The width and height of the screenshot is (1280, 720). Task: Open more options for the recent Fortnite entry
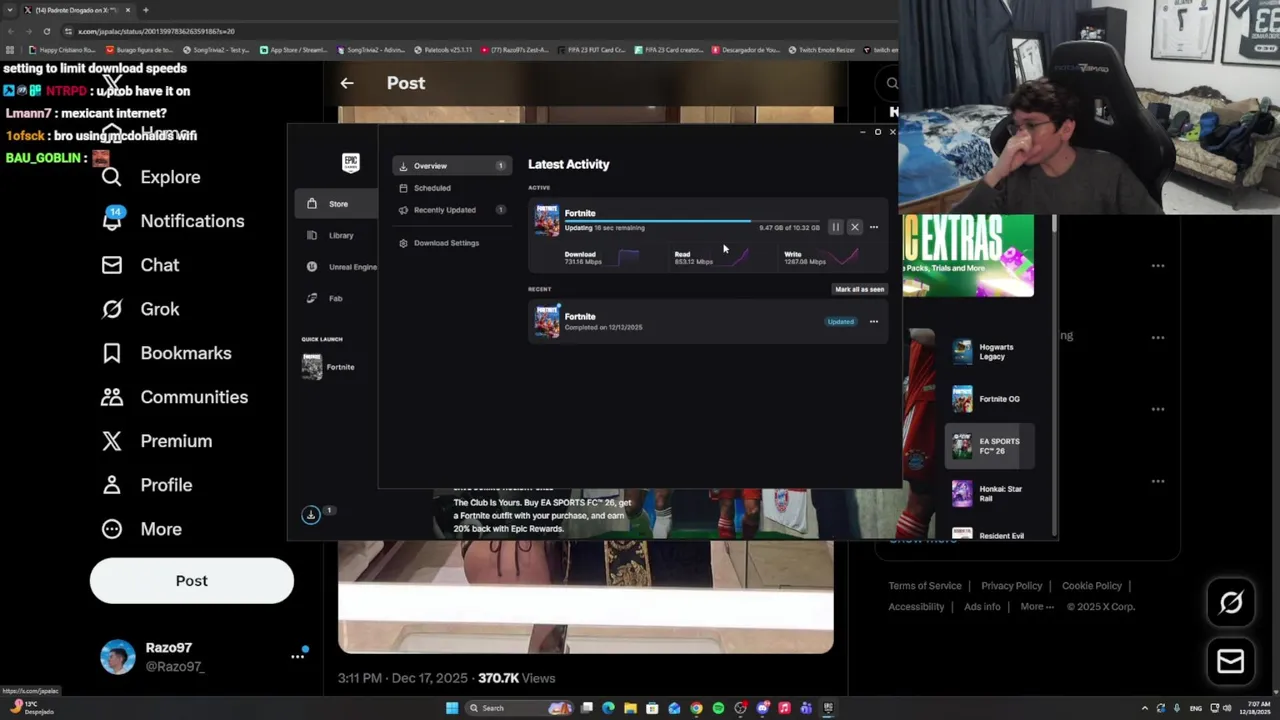874,322
